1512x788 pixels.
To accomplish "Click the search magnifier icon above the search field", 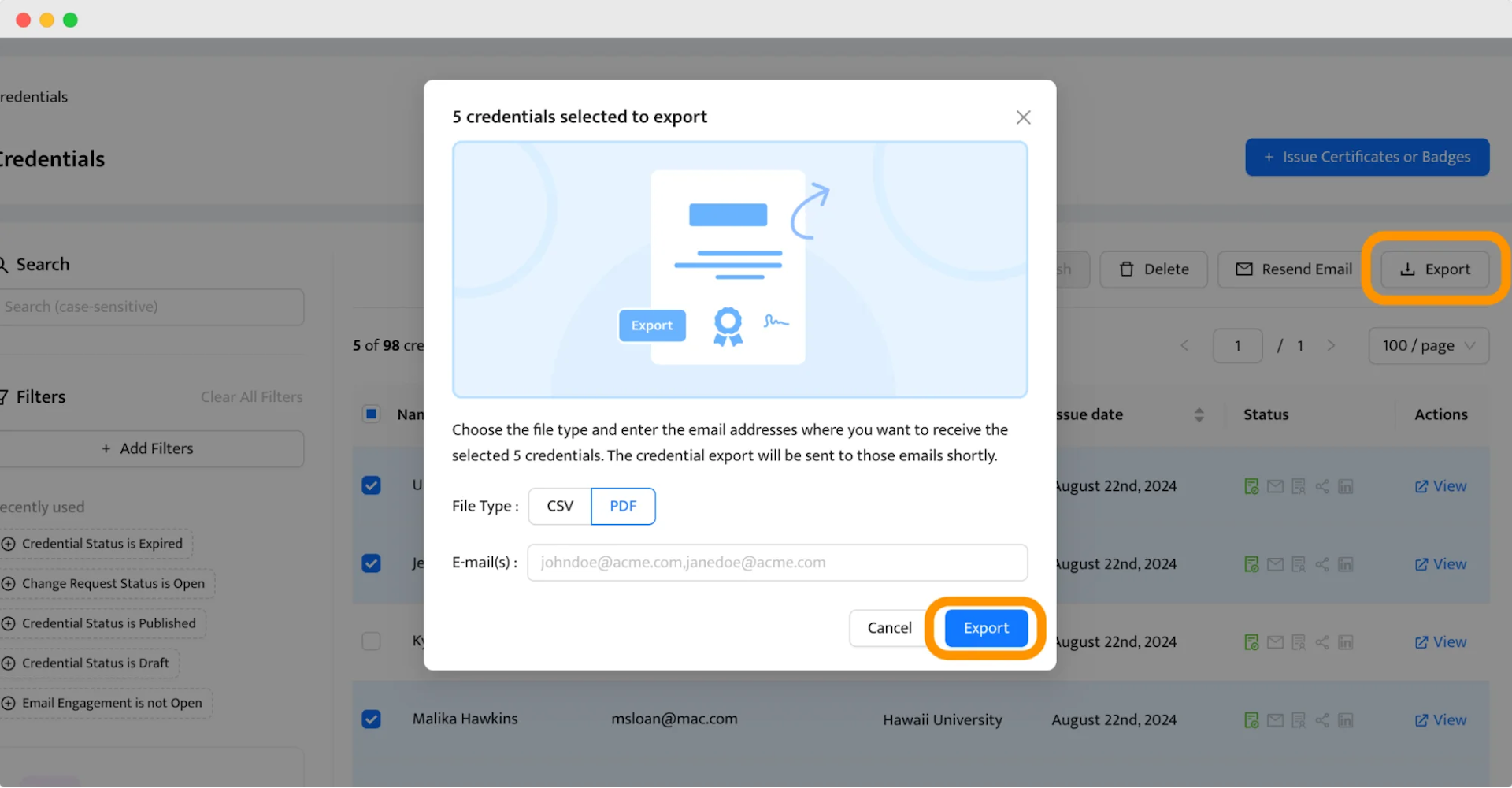I will 4,263.
